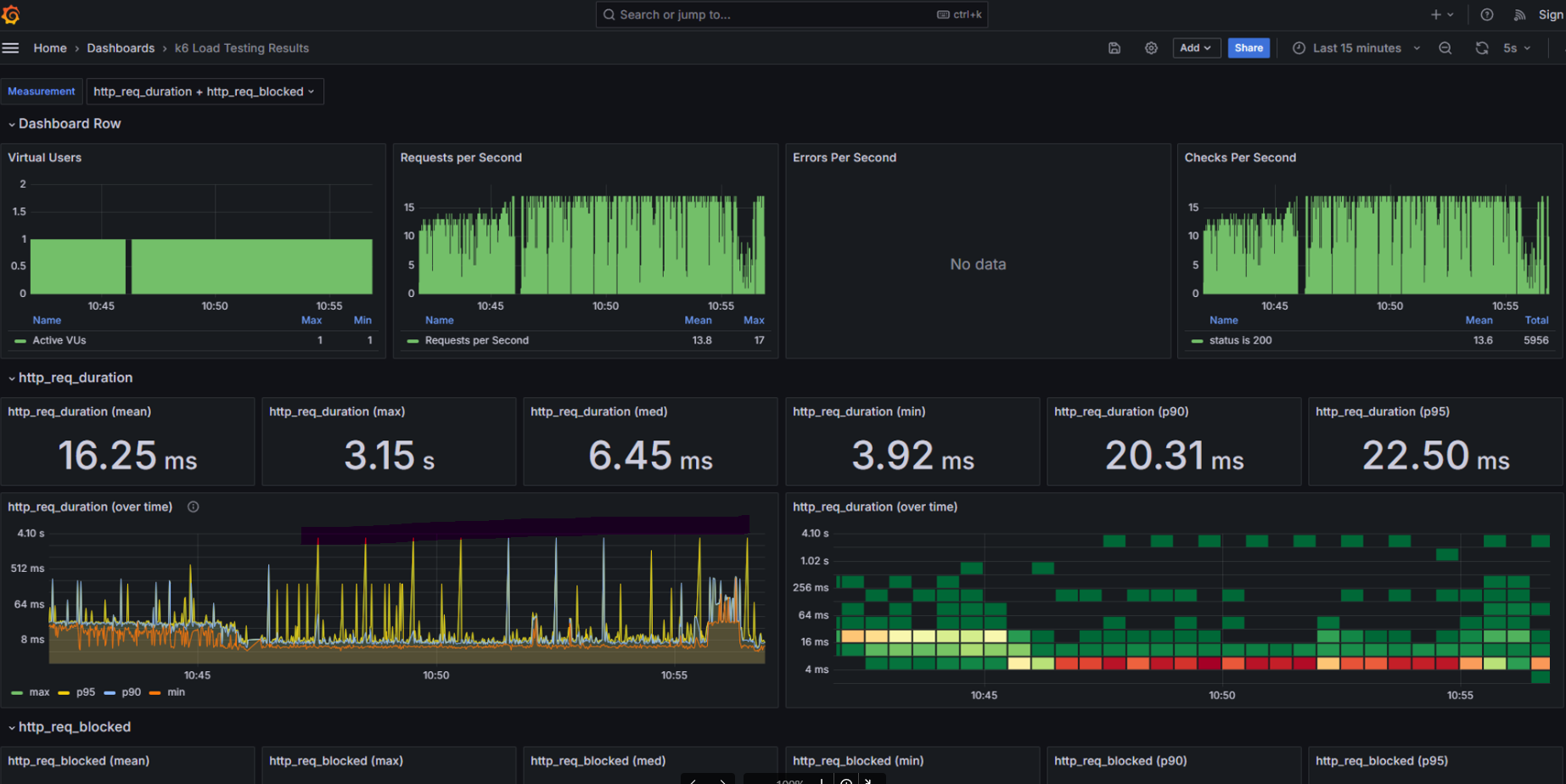Click Requests per Second color swatch
Image resolution: width=1566 pixels, height=784 pixels.
click(x=413, y=341)
